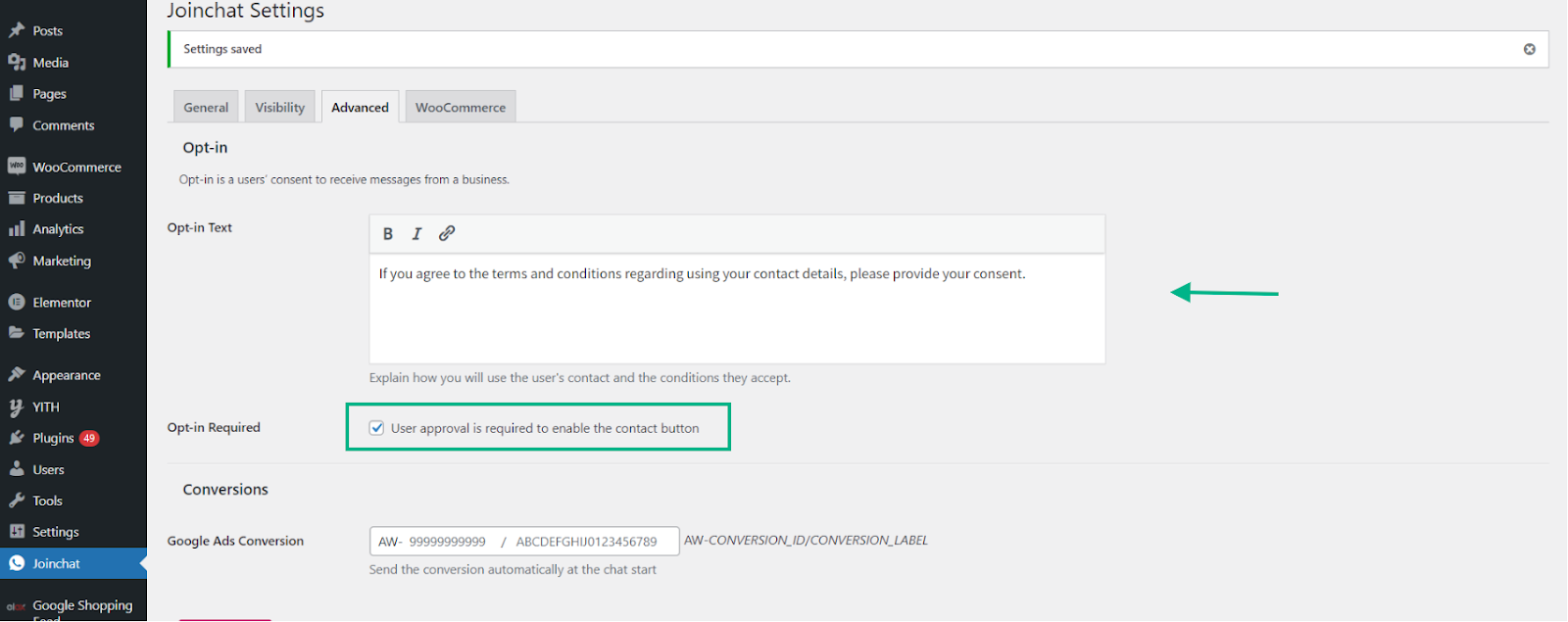
Task: Click the insert link icon in editor
Action: [447, 233]
